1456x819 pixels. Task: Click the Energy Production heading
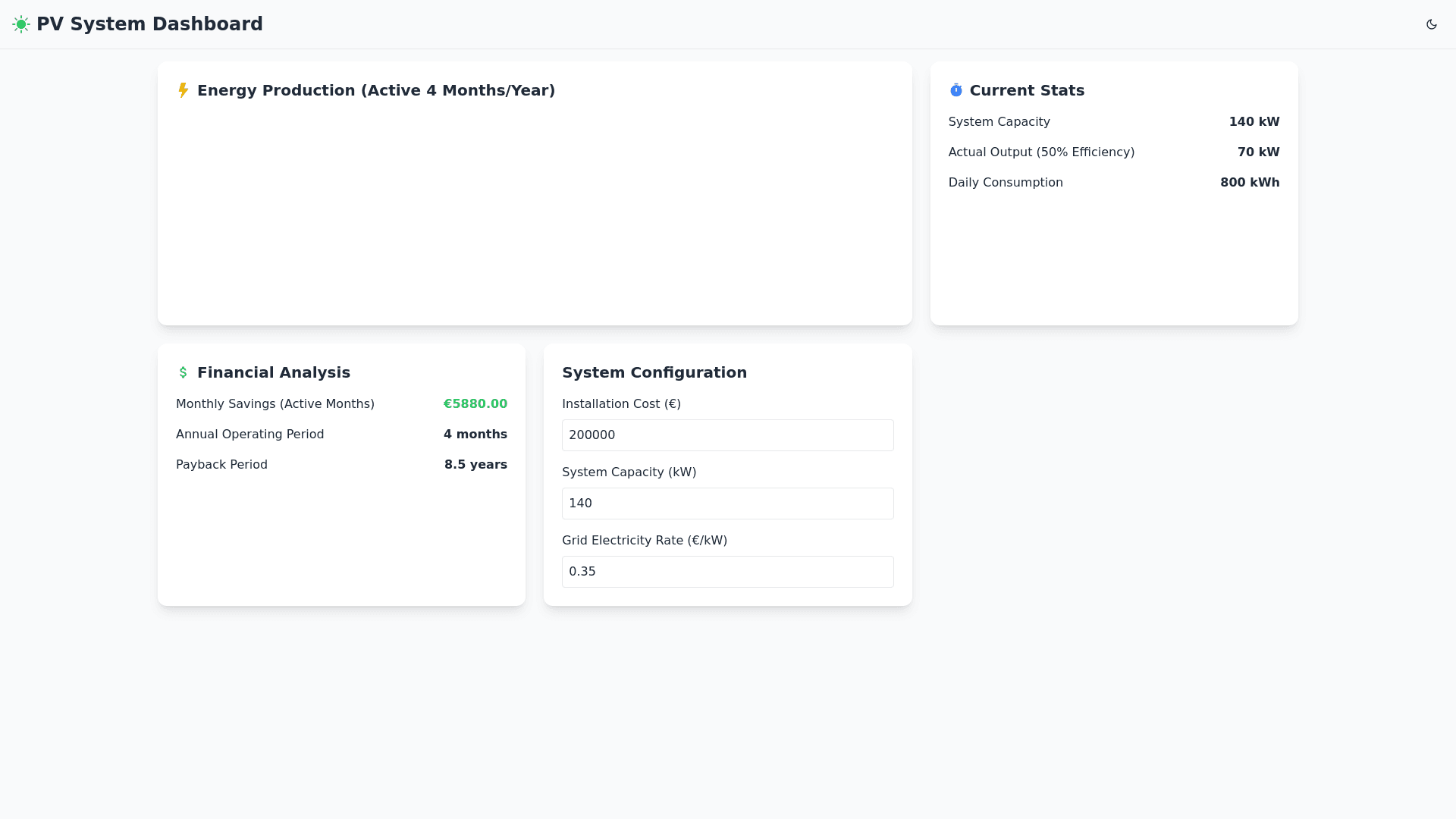375,90
